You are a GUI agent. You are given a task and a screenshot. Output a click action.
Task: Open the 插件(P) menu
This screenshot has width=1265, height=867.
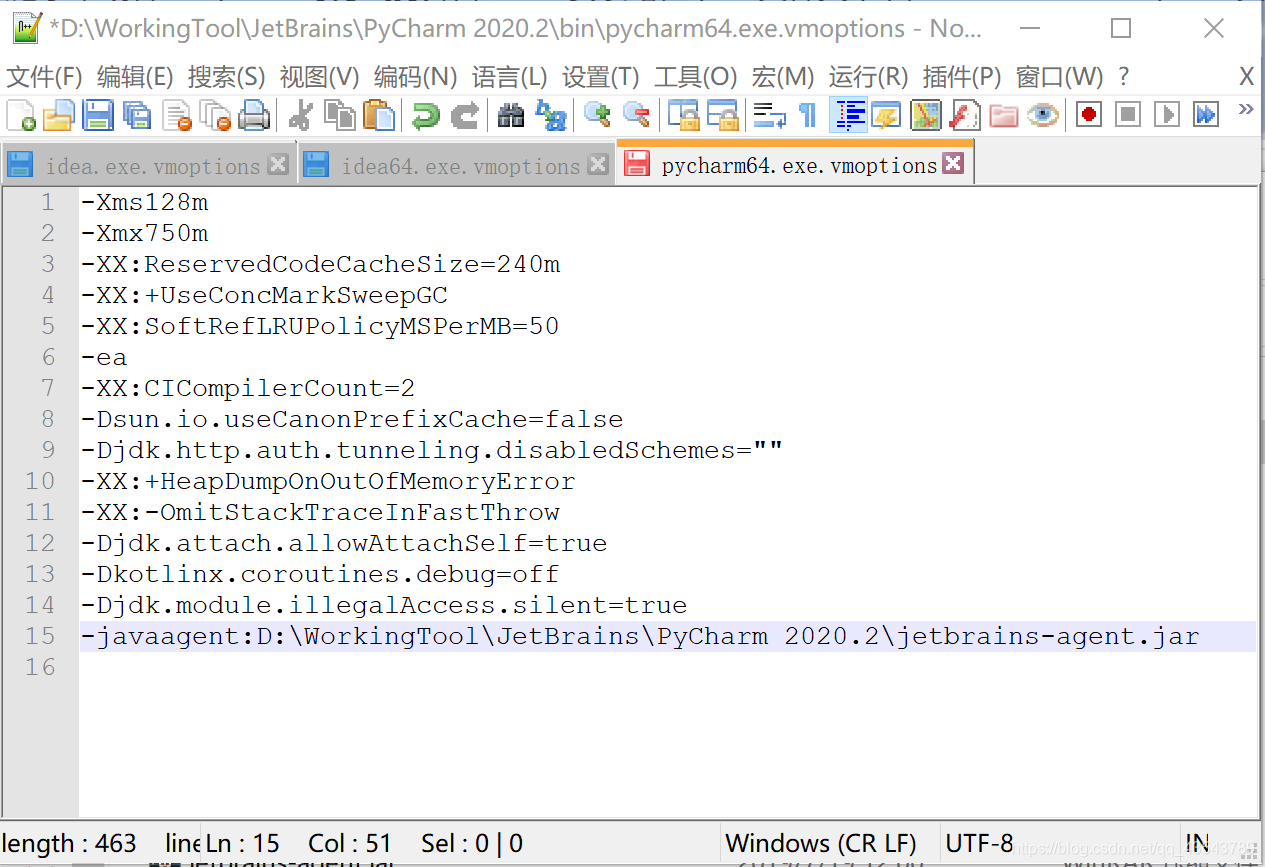962,77
